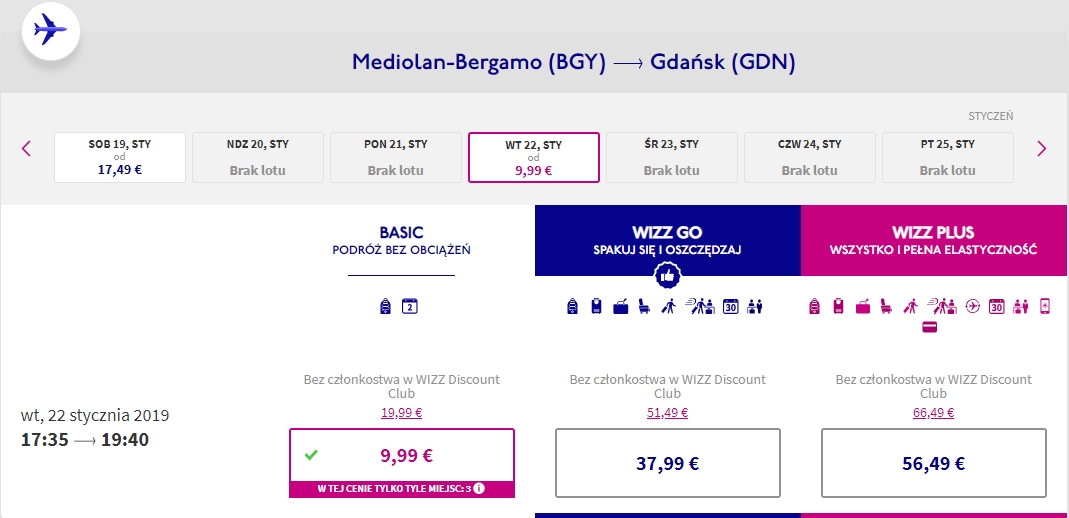Click the WIZZ Go thumbs-up recommended badge
This screenshot has height=518, width=1069.
coord(667,276)
